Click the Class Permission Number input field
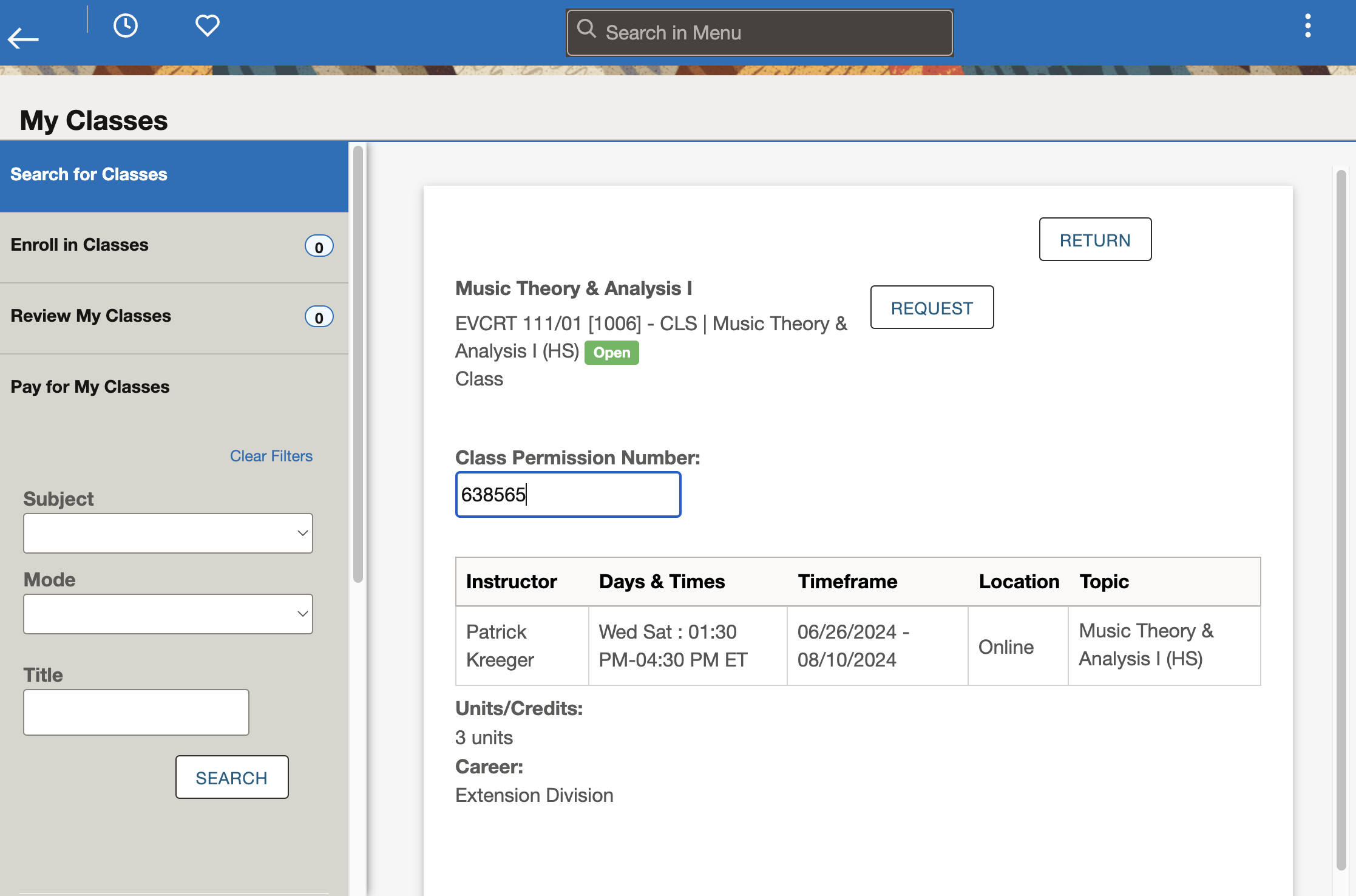The height and width of the screenshot is (896, 1356). click(x=568, y=495)
